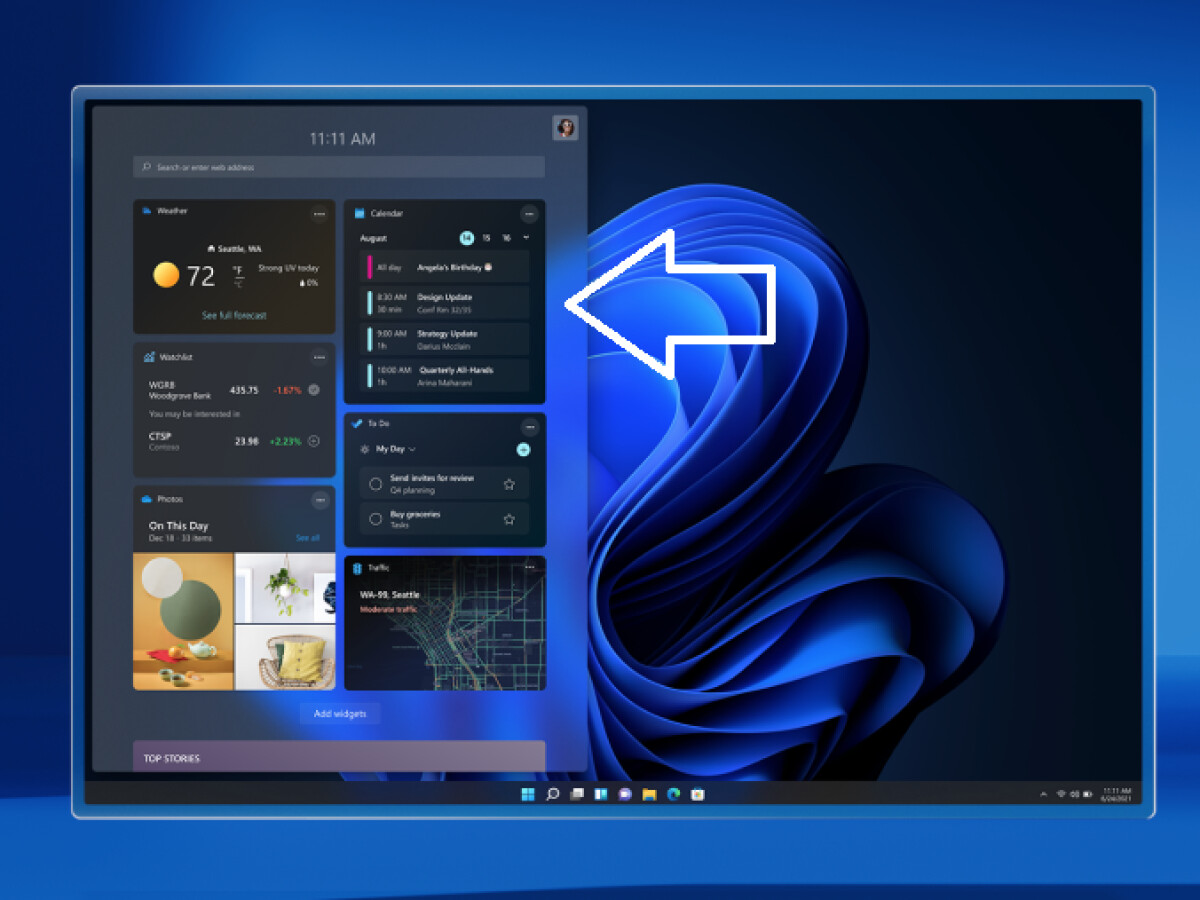This screenshot has width=1200, height=900.
Task: Open File Explorer from the taskbar
Action: click(649, 794)
